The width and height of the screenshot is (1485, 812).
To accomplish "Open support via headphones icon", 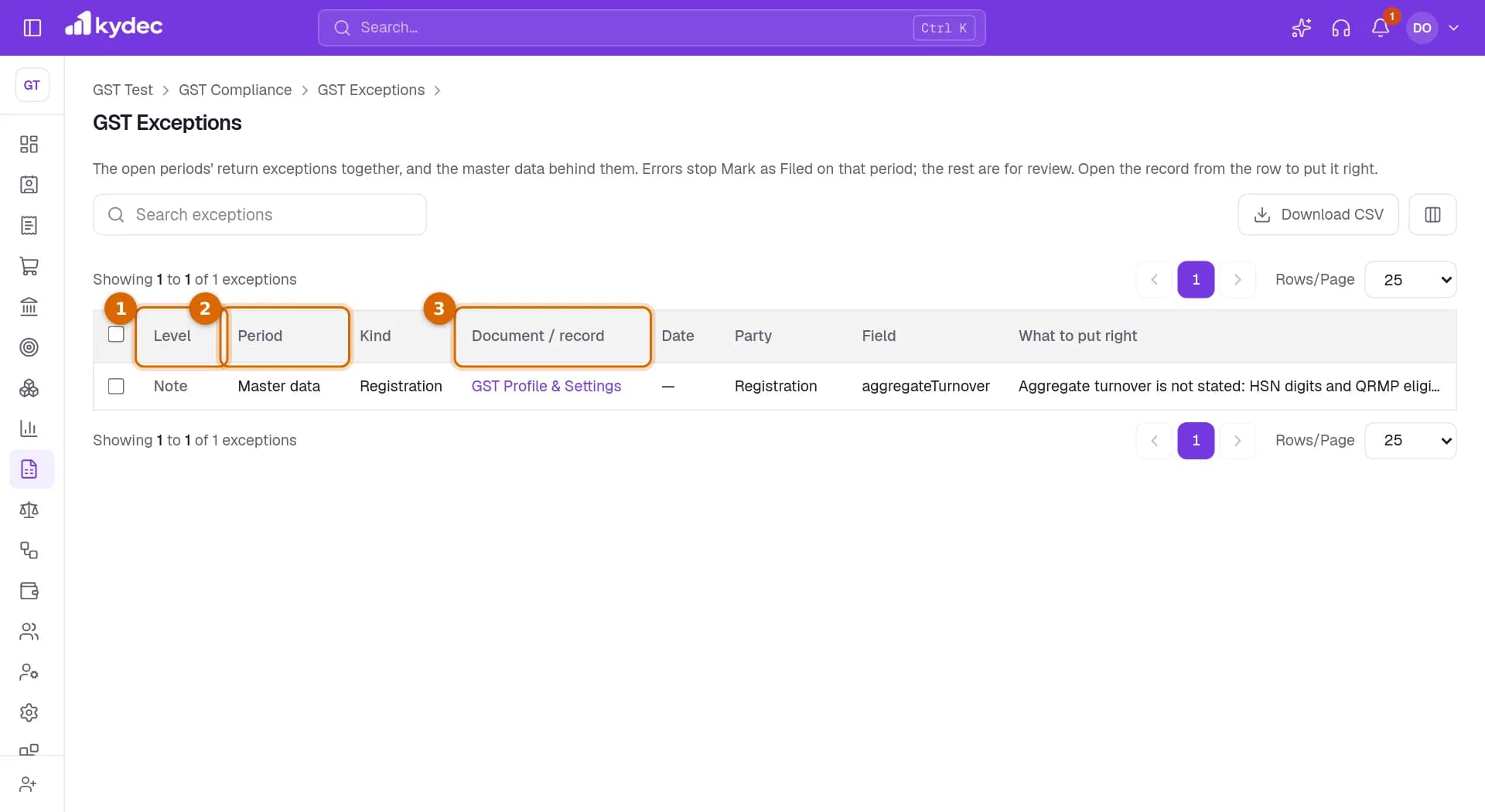I will [x=1341, y=28].
